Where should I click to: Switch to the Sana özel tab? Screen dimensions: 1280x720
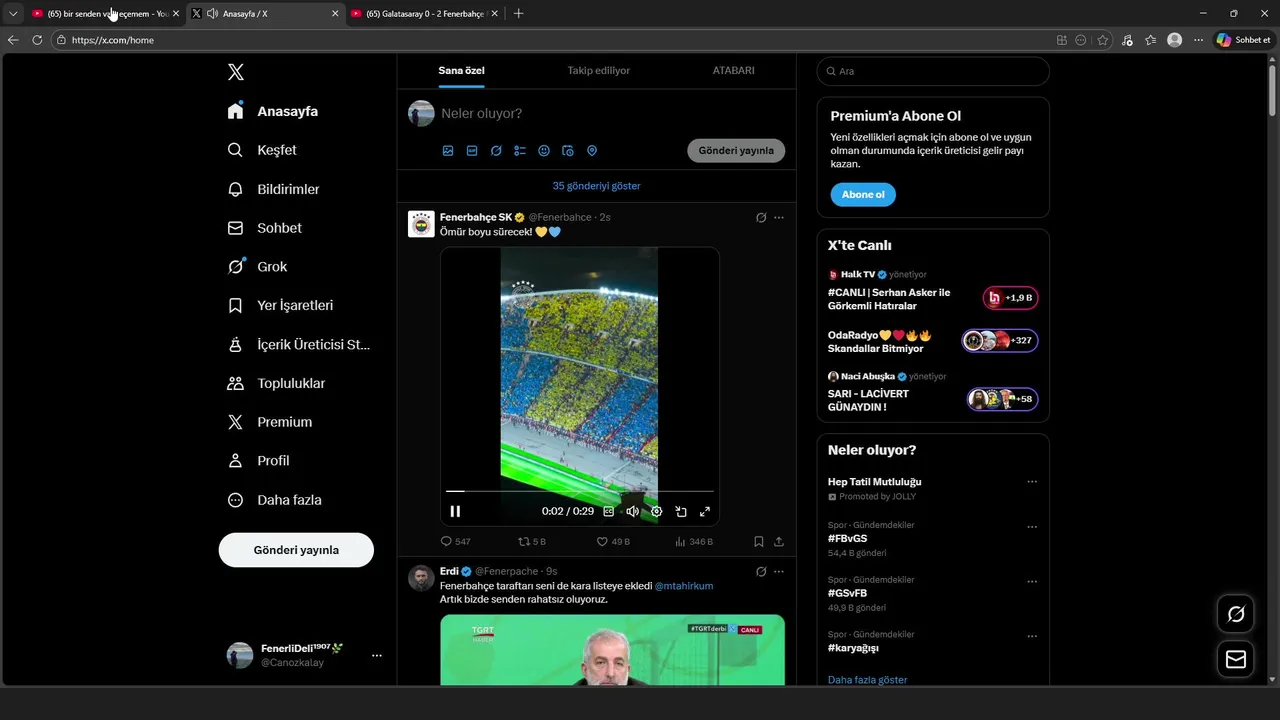pos(461,71)
